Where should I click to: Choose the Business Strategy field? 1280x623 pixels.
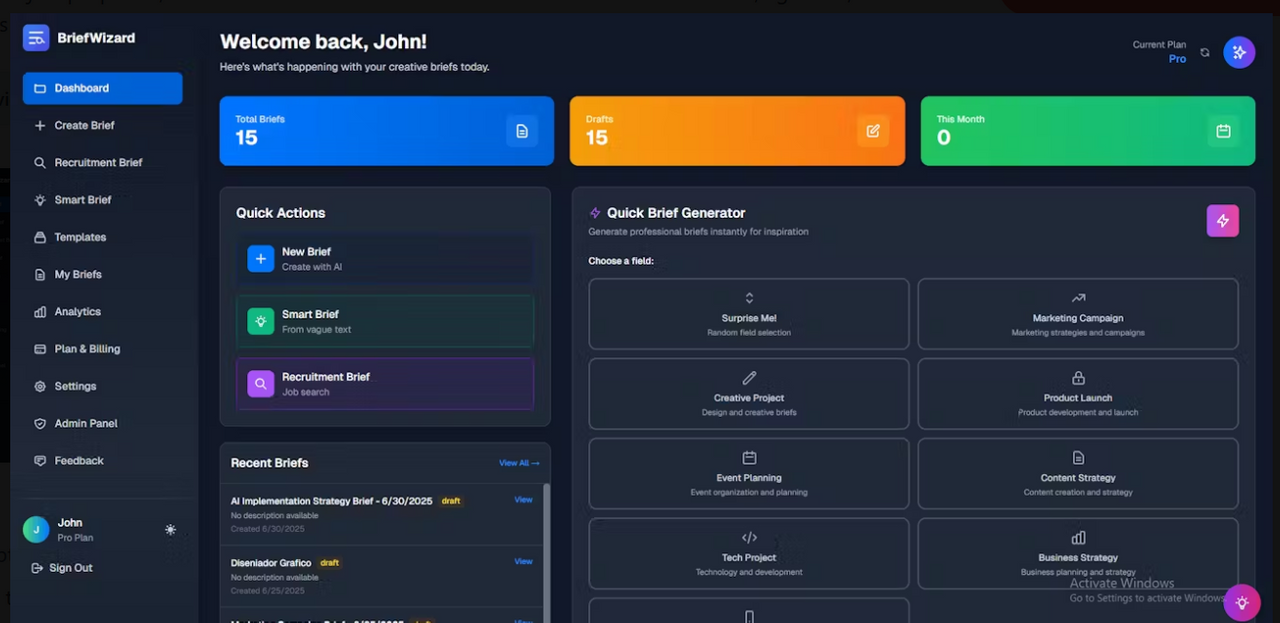(x=1078, y=553)
